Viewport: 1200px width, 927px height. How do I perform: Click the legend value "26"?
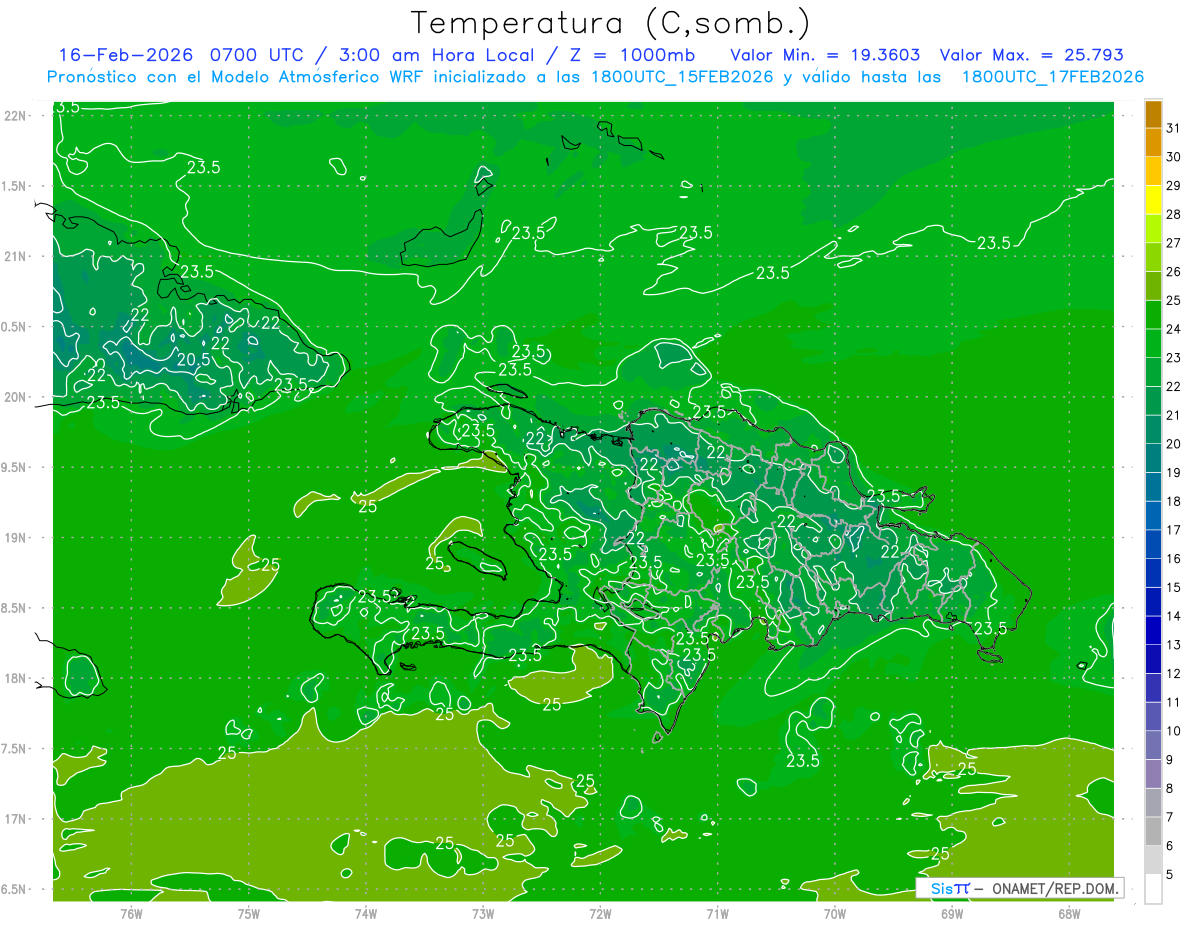coord(1173,272)
